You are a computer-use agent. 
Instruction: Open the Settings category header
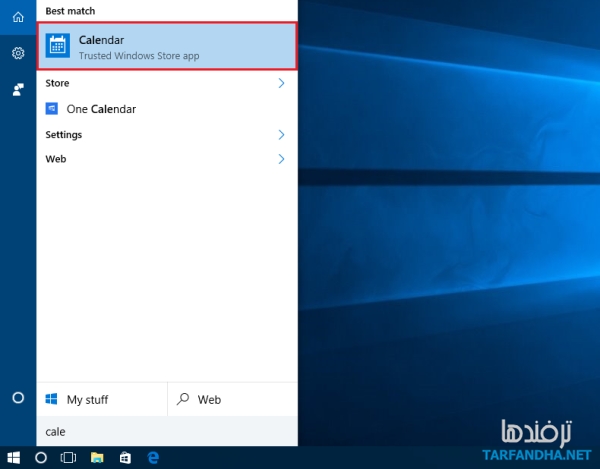[64, 135]
